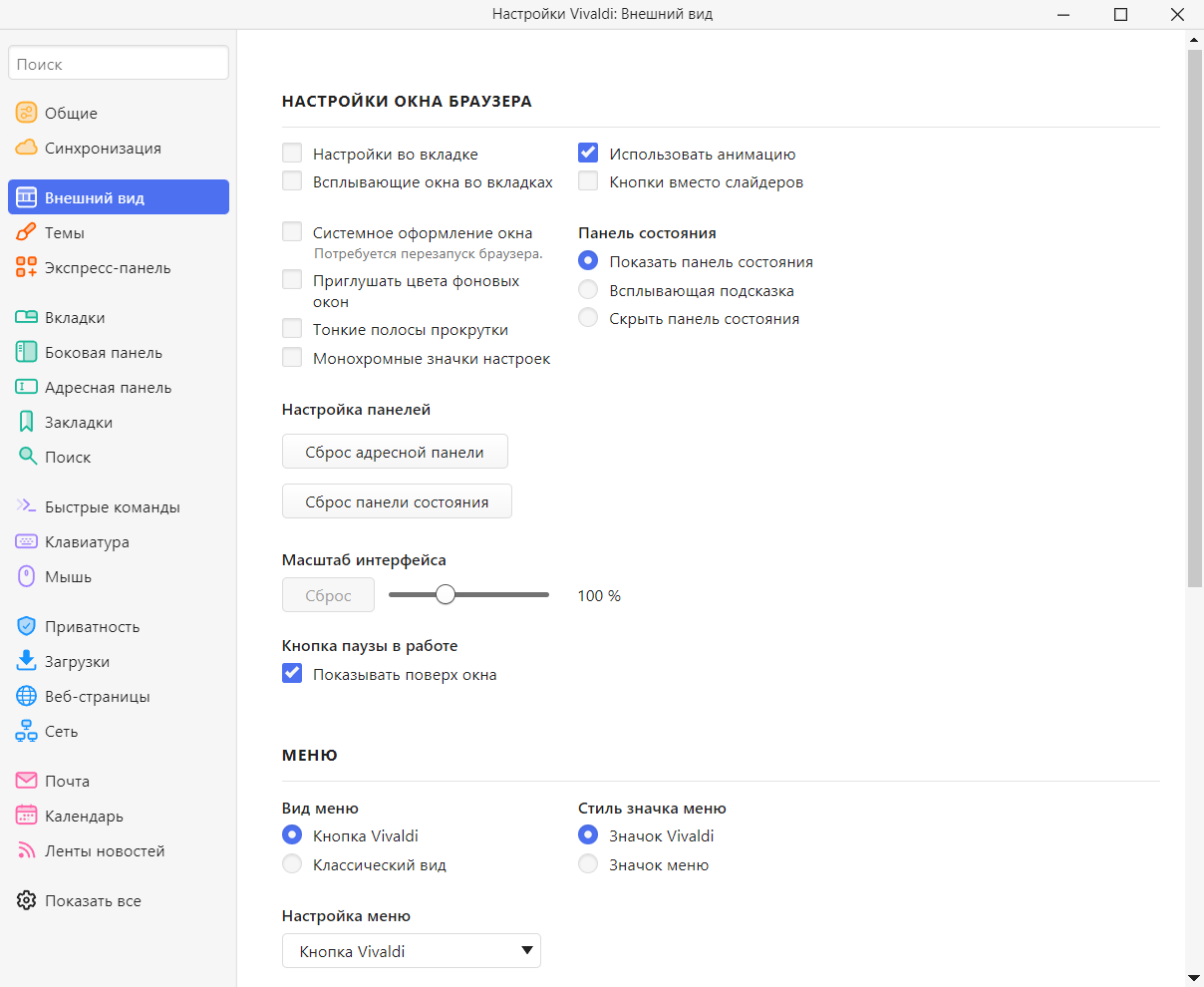Select Скрыть панель состояния radio

pos(588,318)
